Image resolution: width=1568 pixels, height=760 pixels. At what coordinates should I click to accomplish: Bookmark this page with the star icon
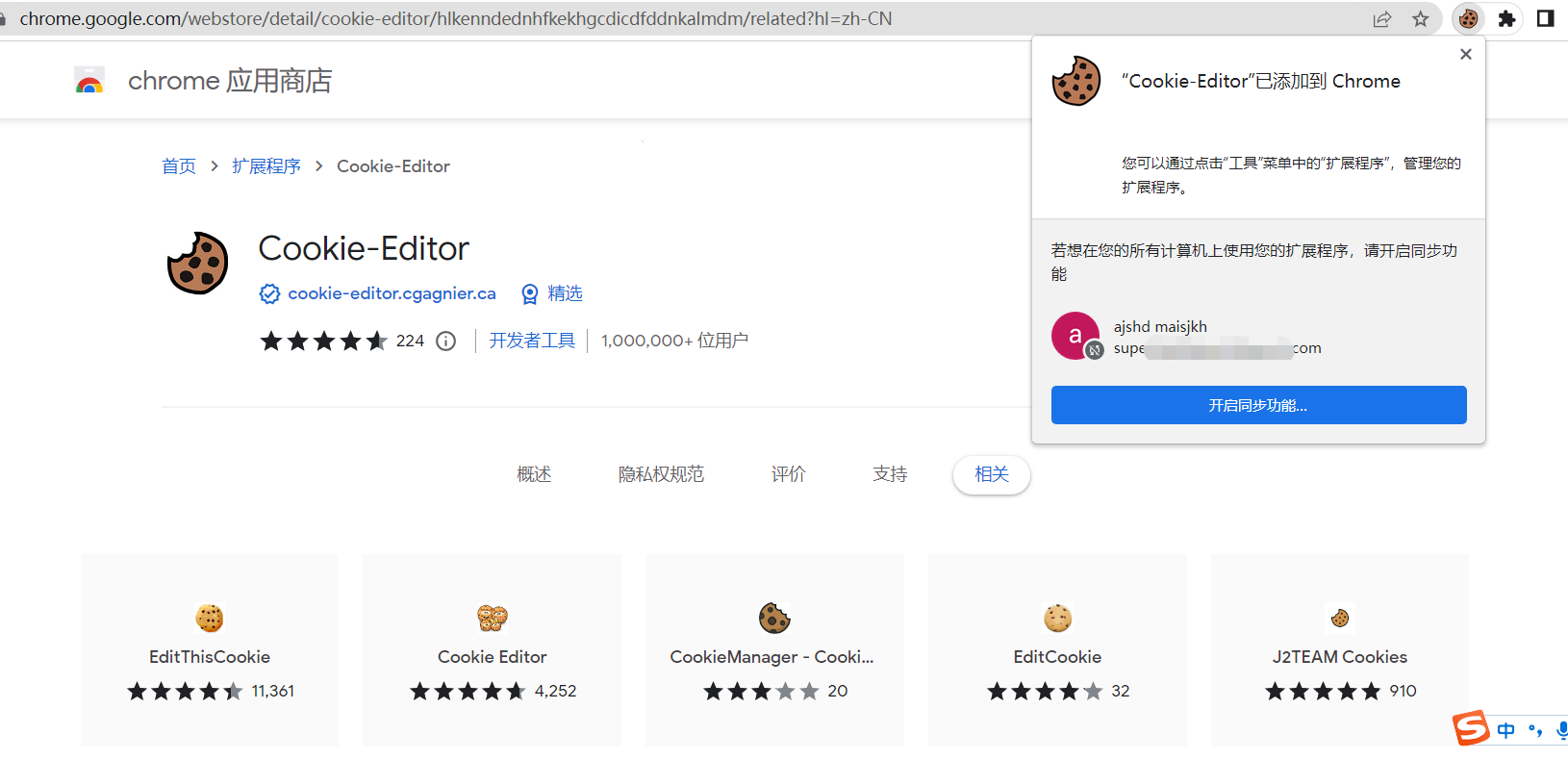click(x=1421, y=19)
